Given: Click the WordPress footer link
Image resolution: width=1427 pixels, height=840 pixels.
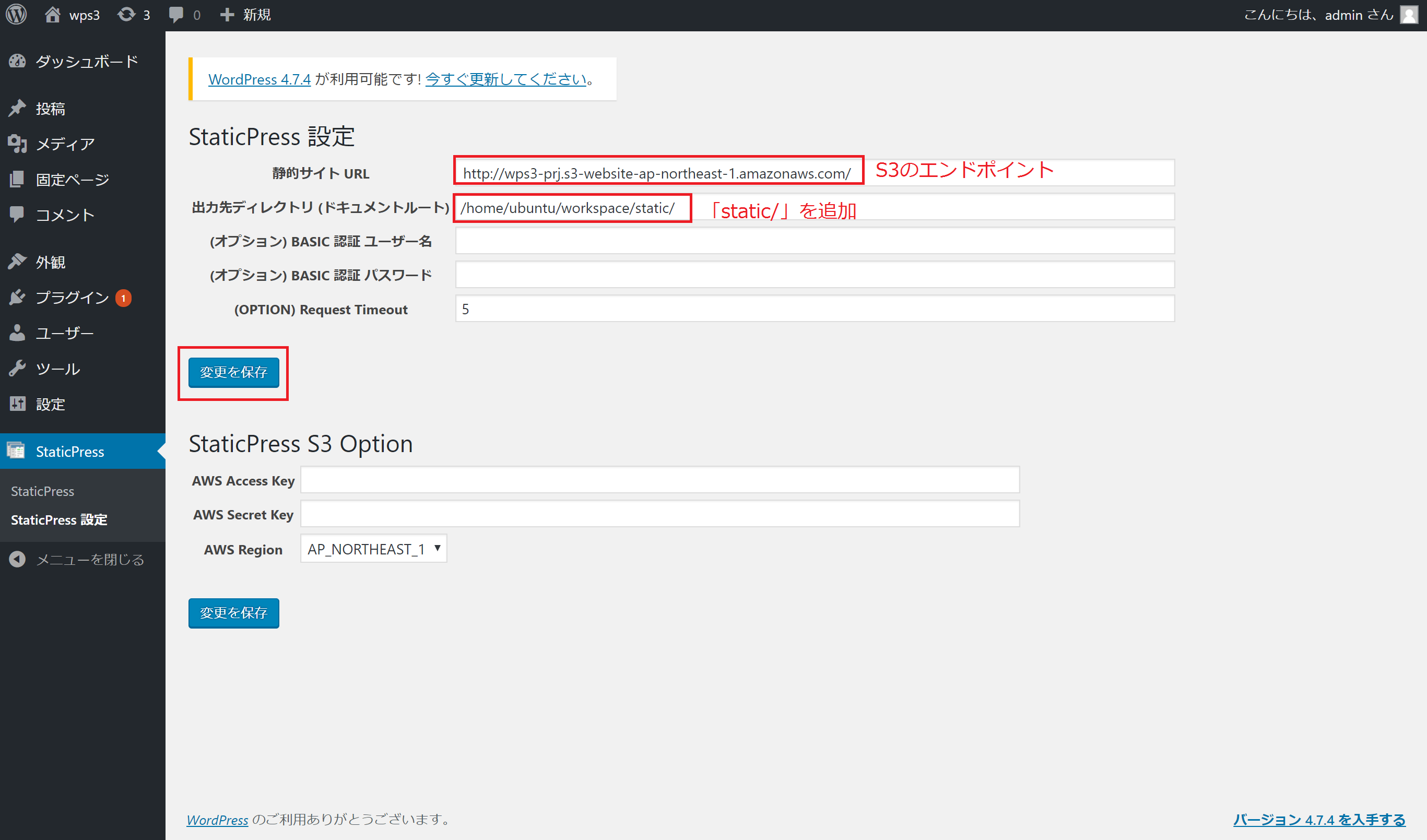Looking at the screenshot, I should click(x=217, y=819).
